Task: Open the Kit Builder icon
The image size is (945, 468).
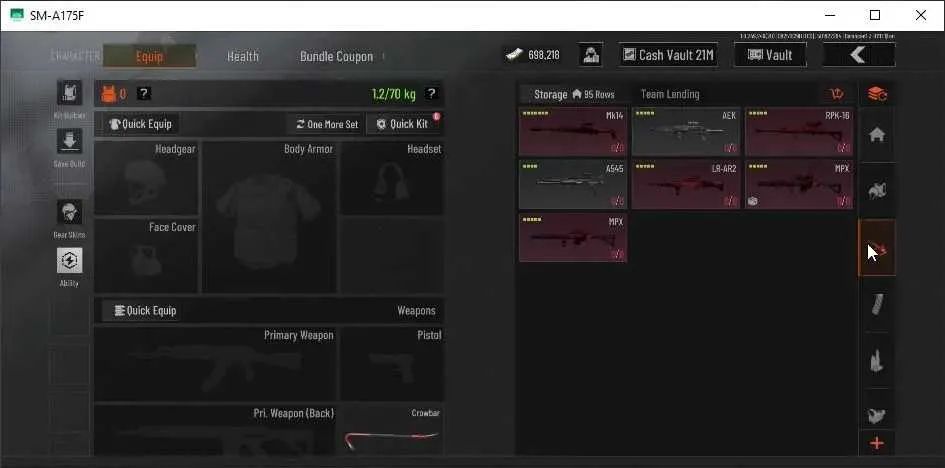Action: pyautogui.click(x=69, y=92)
